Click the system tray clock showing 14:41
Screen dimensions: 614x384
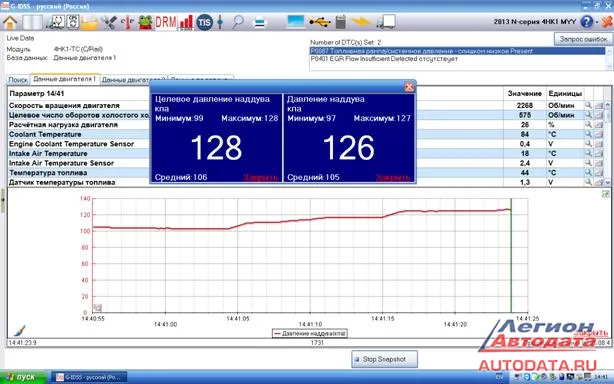point(601,377)
